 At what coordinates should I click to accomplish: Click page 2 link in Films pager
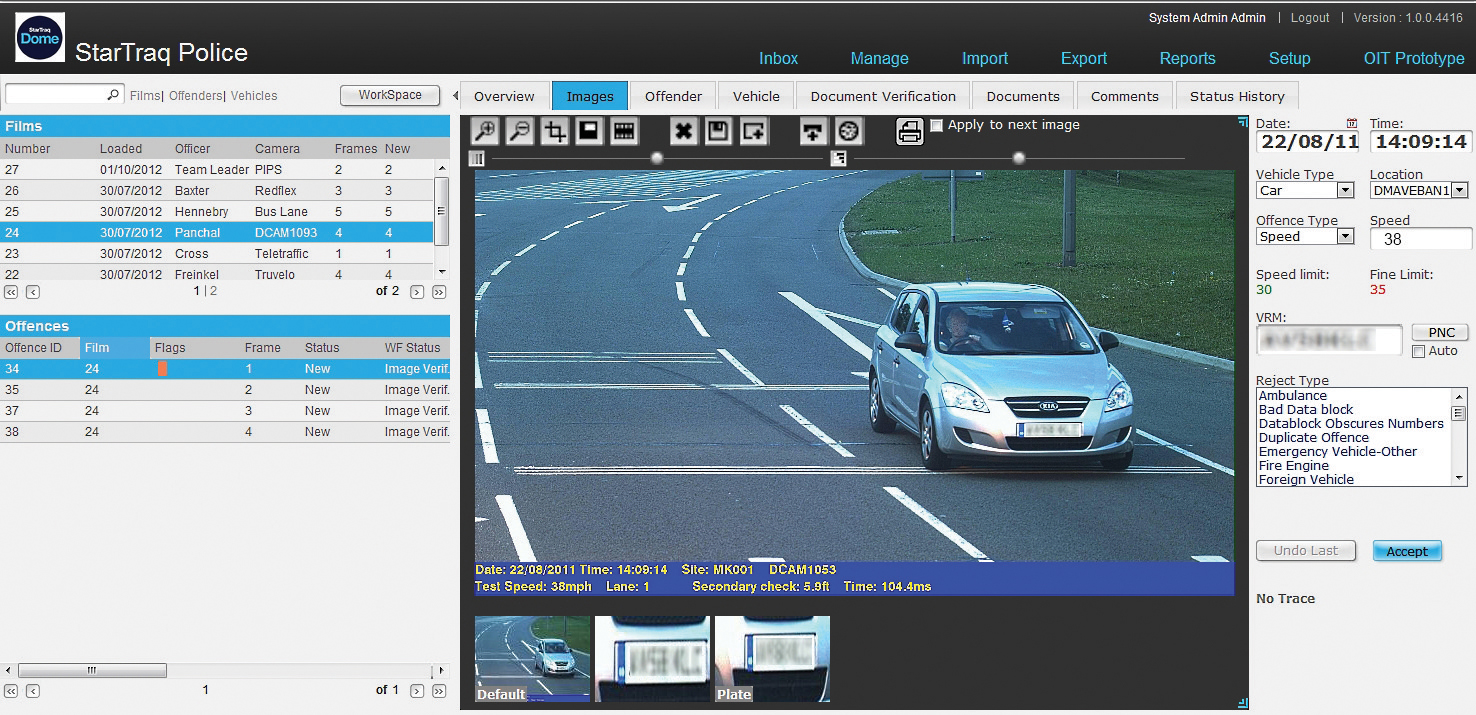pyautogui.click(x=213, y=291)
